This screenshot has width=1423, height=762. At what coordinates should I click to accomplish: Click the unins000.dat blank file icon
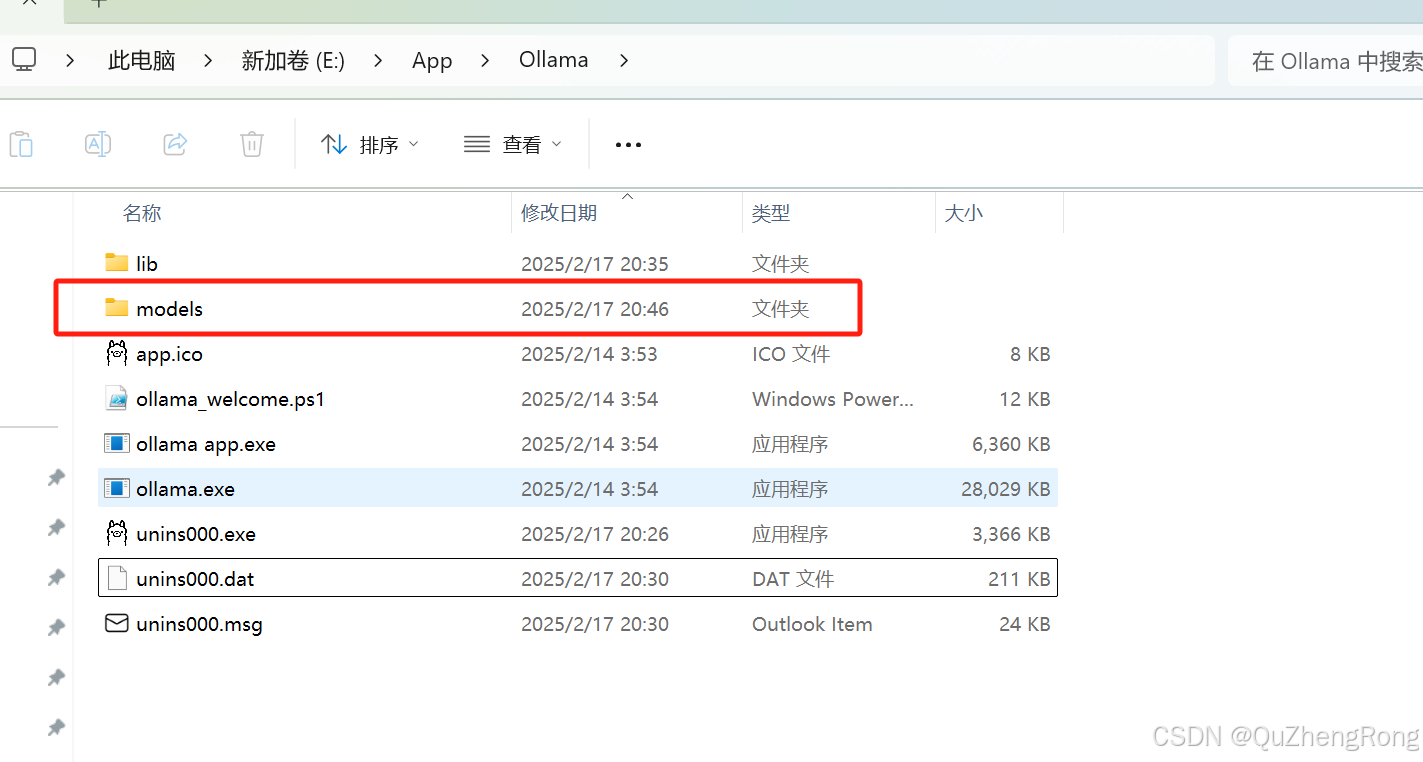pos(117,578)
